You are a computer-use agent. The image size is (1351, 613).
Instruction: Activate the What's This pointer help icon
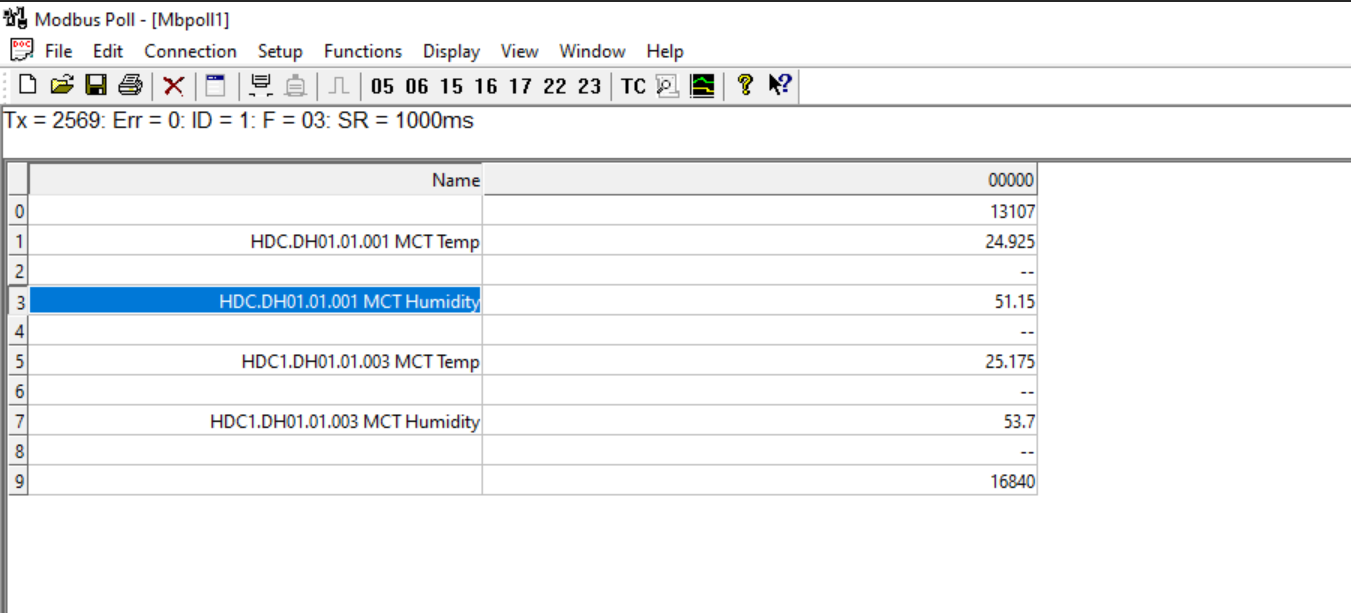(780, 86)
